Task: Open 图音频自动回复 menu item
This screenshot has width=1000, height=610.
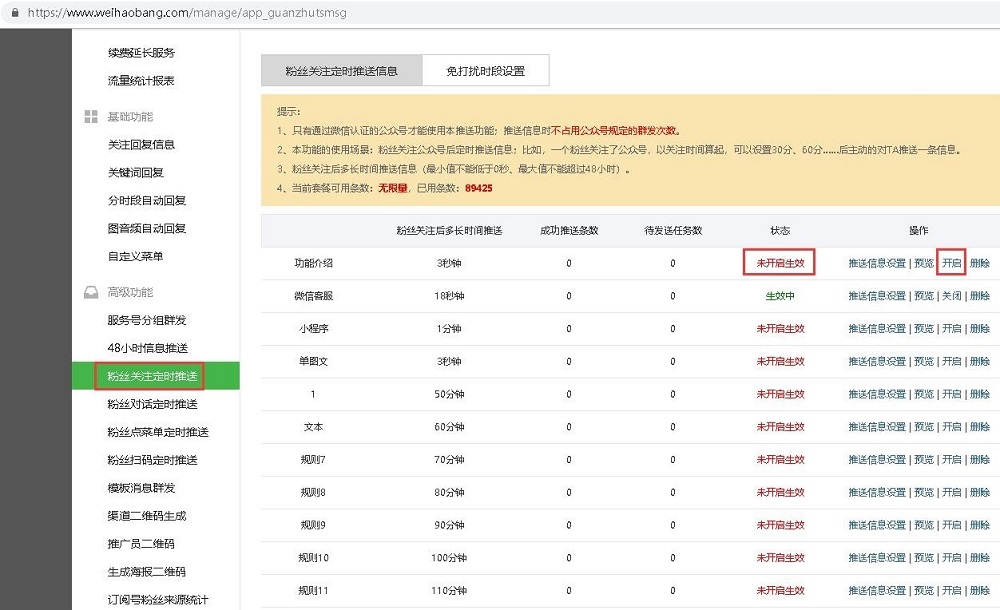Action: tap(147, 228)
